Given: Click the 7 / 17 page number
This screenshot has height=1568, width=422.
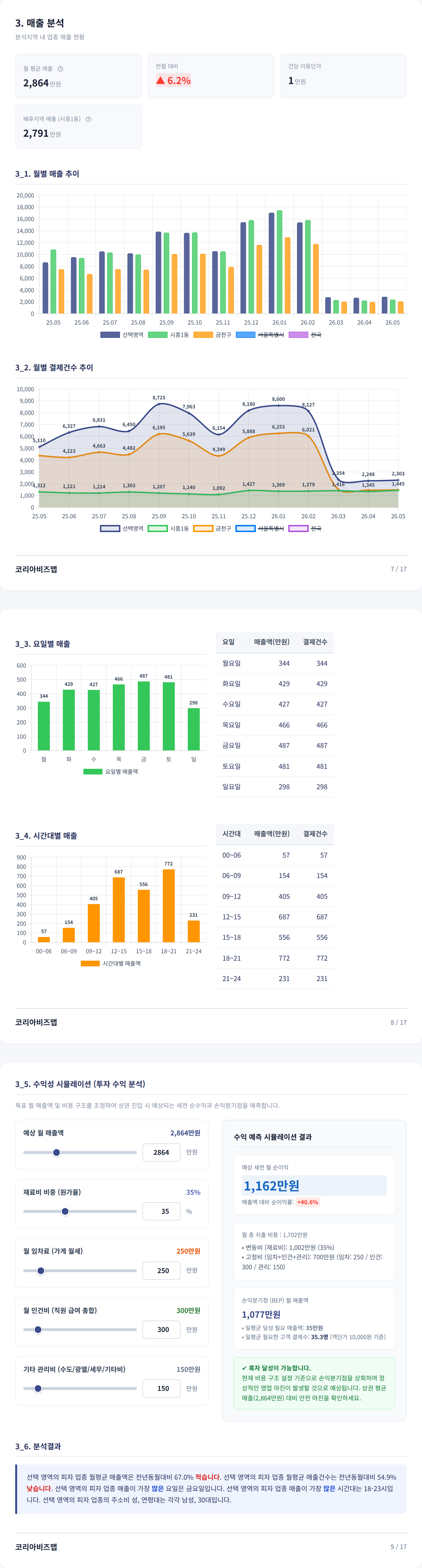Looking at the screenshot, I should 399,569.
